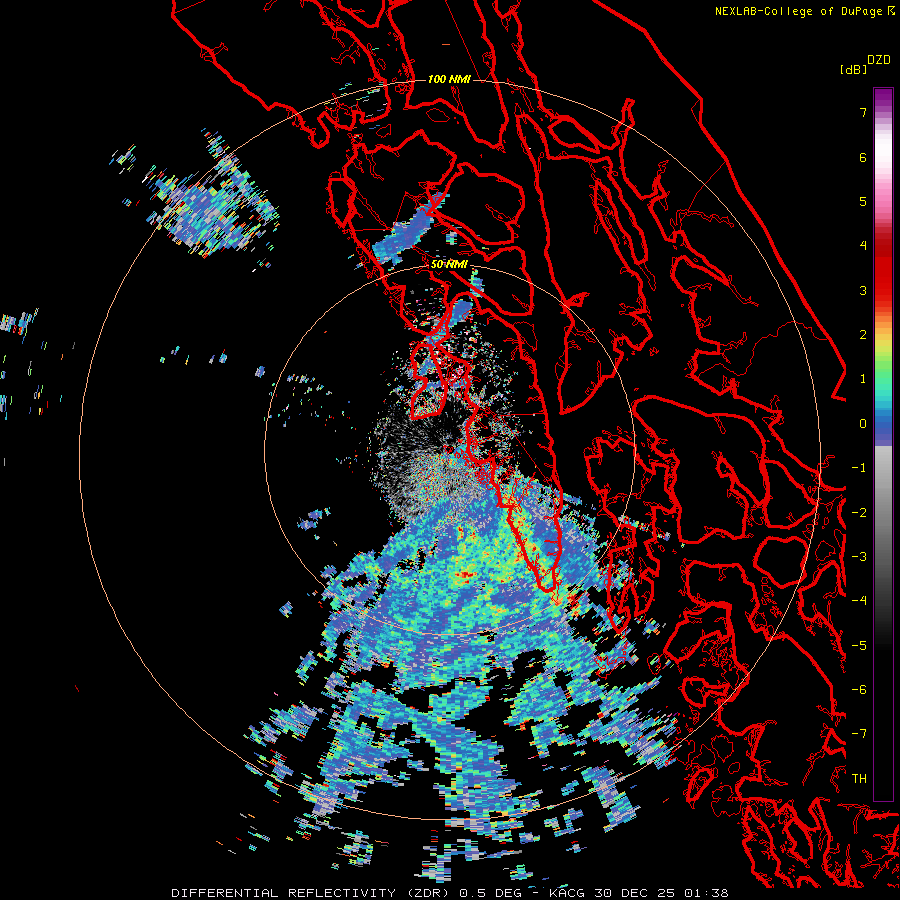
Task: Click the 100 NMI range ring label
Action: tap(449, 79)
